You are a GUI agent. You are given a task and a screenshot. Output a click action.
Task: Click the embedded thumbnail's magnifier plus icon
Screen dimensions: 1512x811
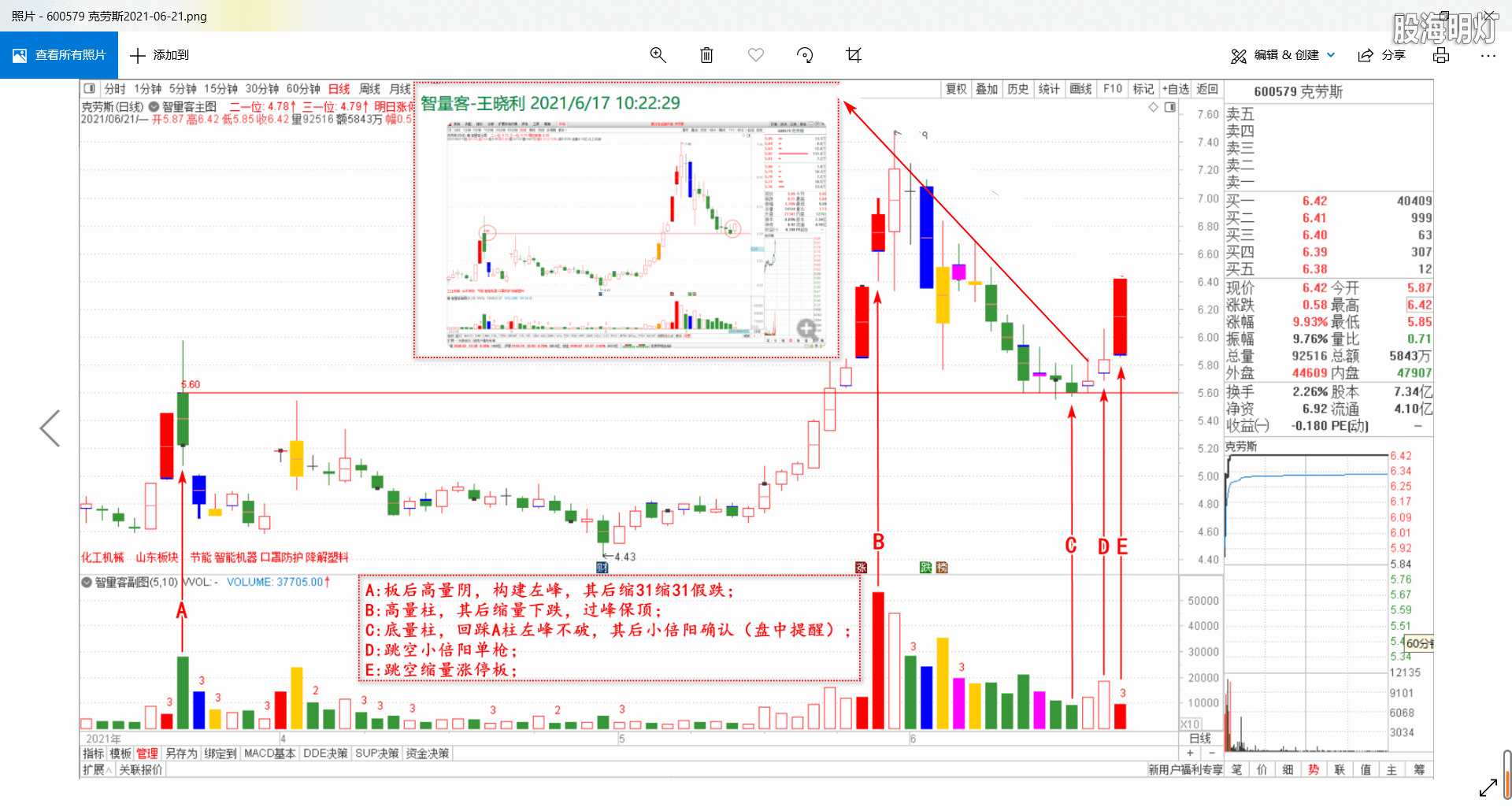(x=806, y=329)
